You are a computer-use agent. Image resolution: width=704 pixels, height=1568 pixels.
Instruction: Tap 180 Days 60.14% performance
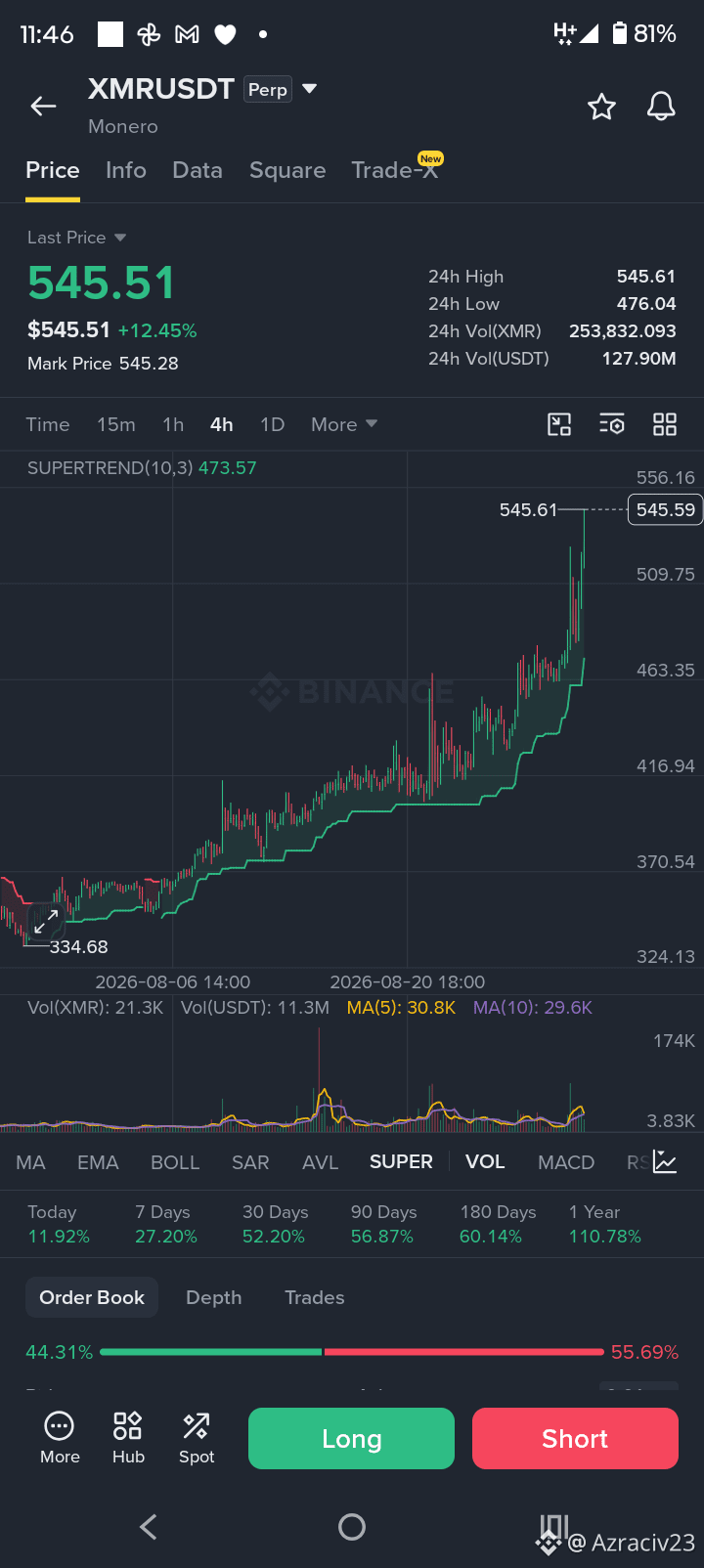[x=498, y=1224]
